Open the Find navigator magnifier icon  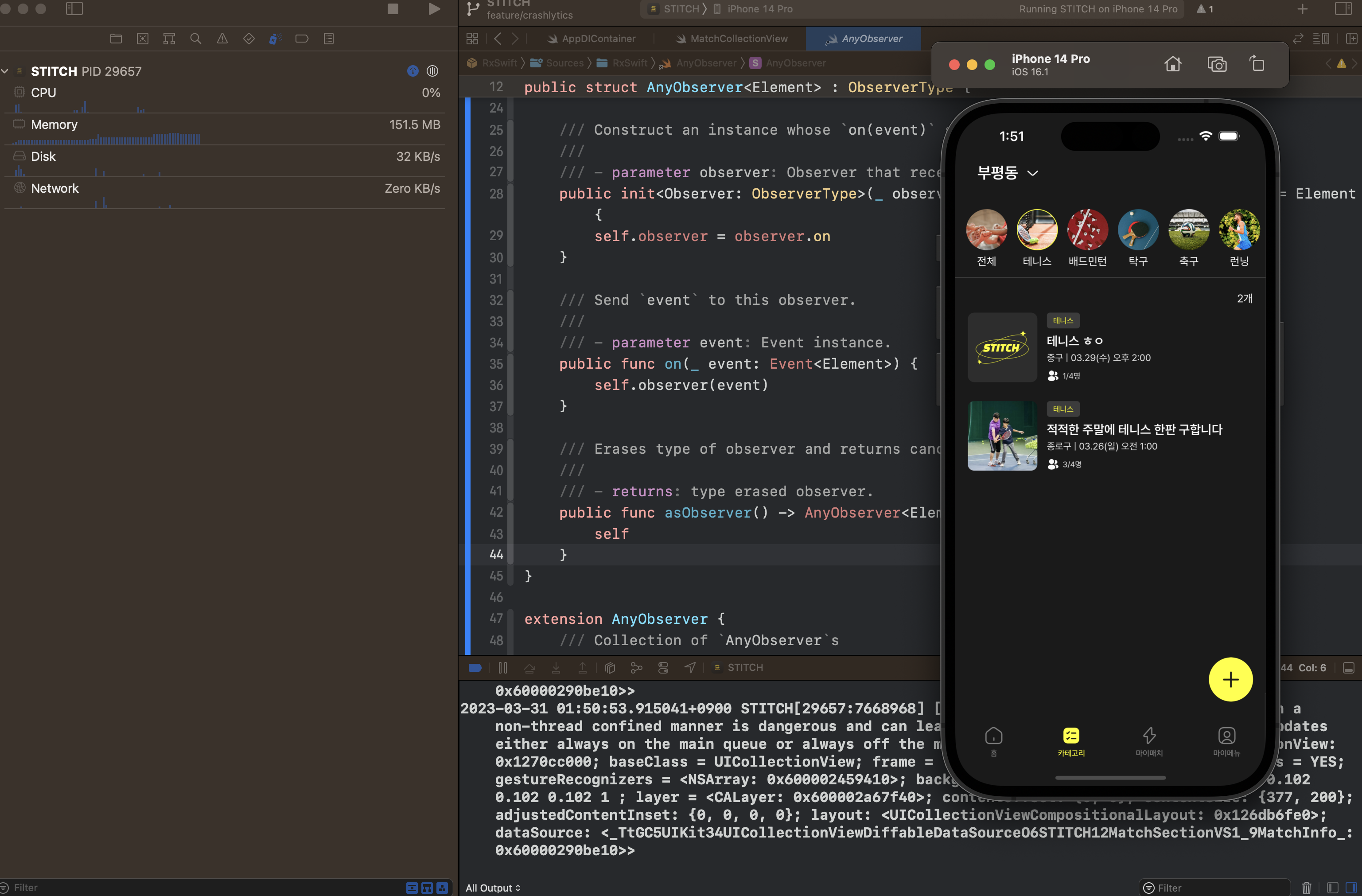[196, 39]
